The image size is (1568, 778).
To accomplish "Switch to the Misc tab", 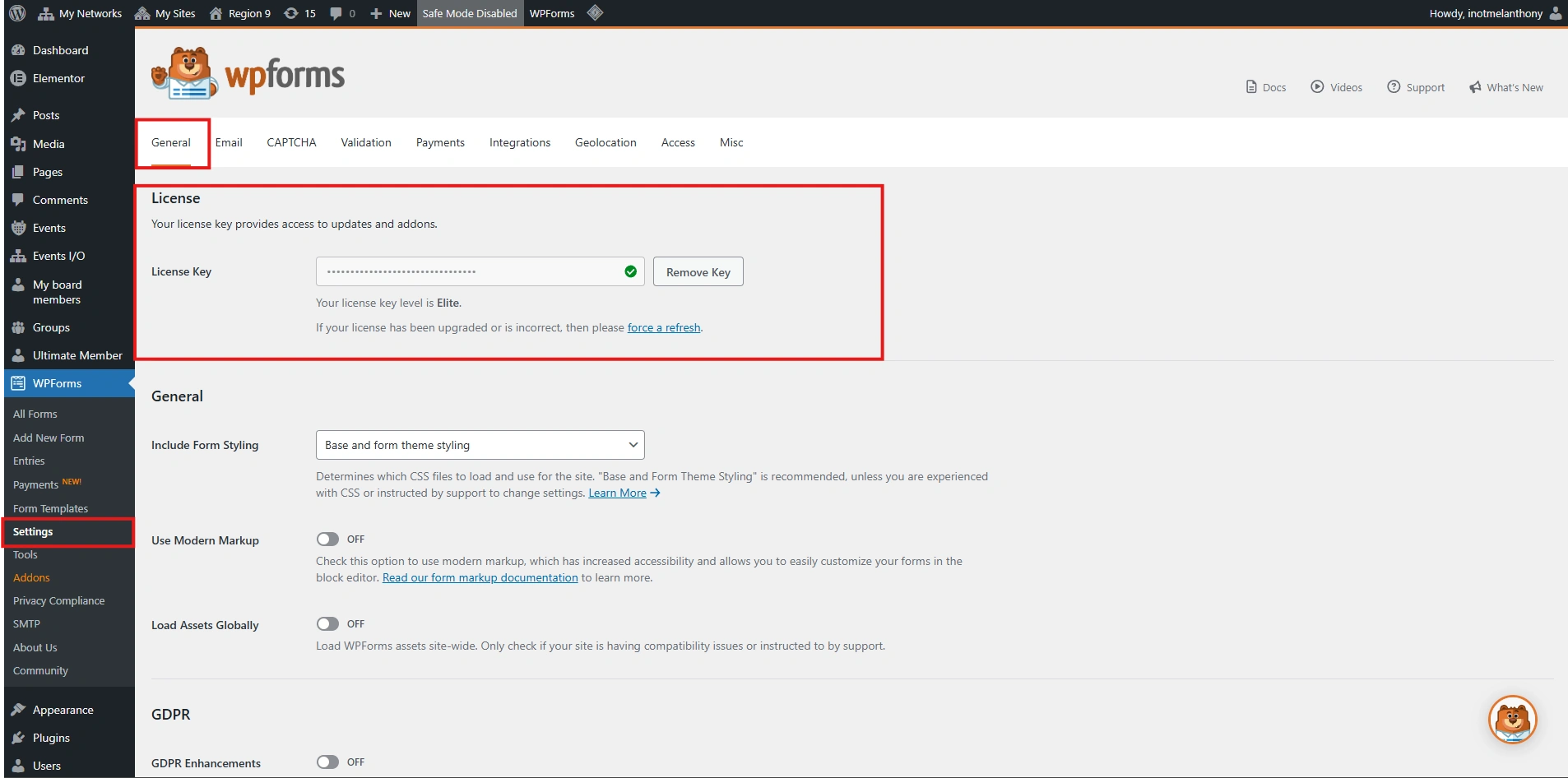I will coord(731,142).
